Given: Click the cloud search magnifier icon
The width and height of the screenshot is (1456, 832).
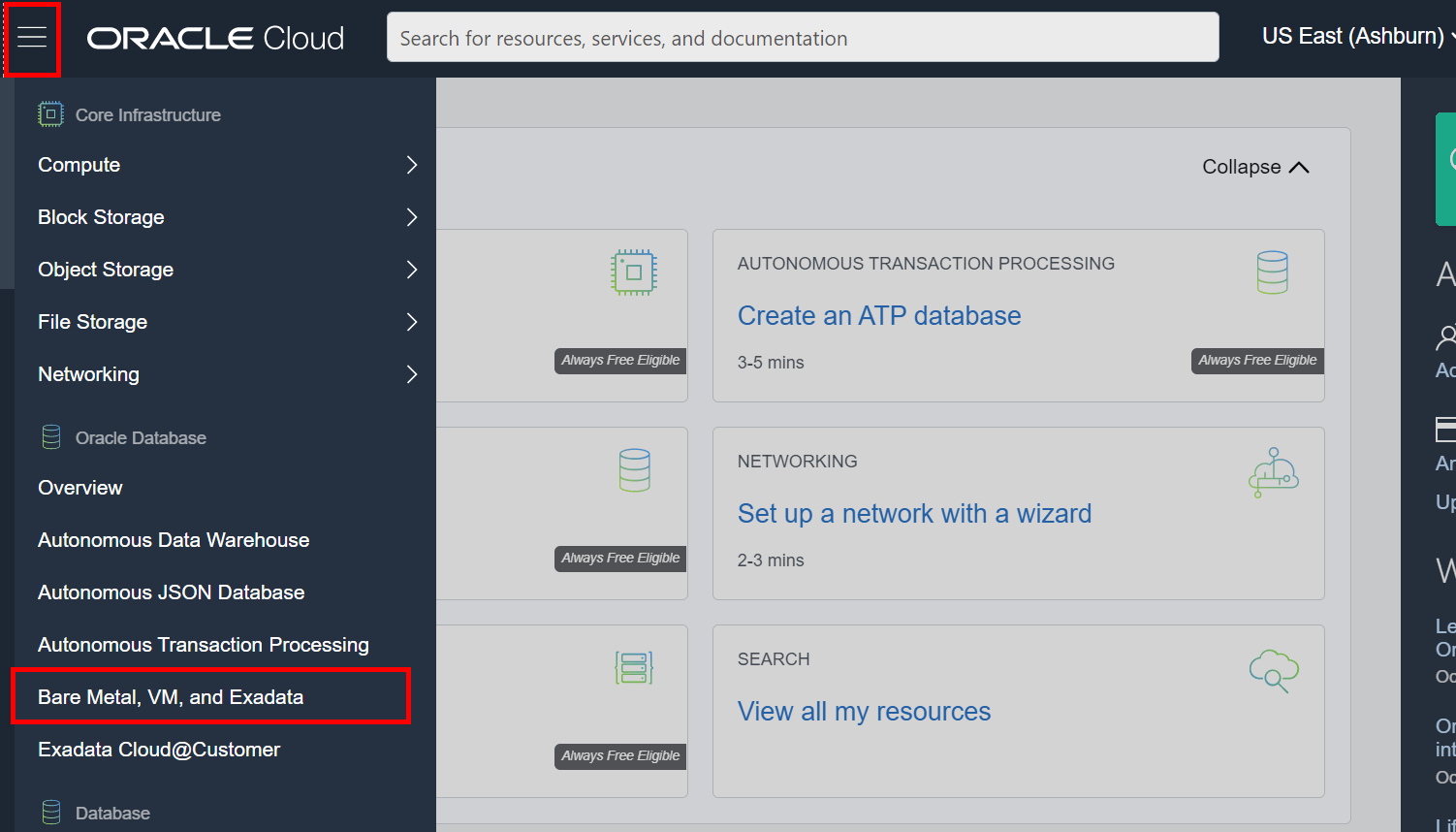Looking at the screenshot, I should [1273, 671].
